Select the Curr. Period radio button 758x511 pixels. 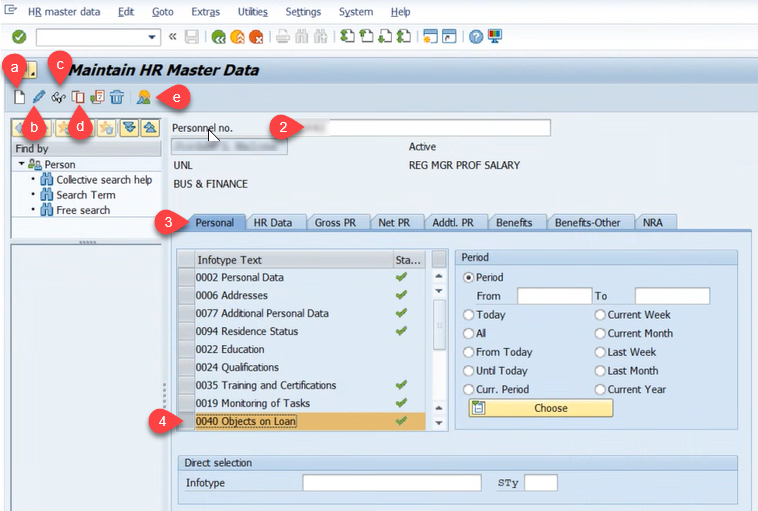pyautogui.click(x=468, y=390)
